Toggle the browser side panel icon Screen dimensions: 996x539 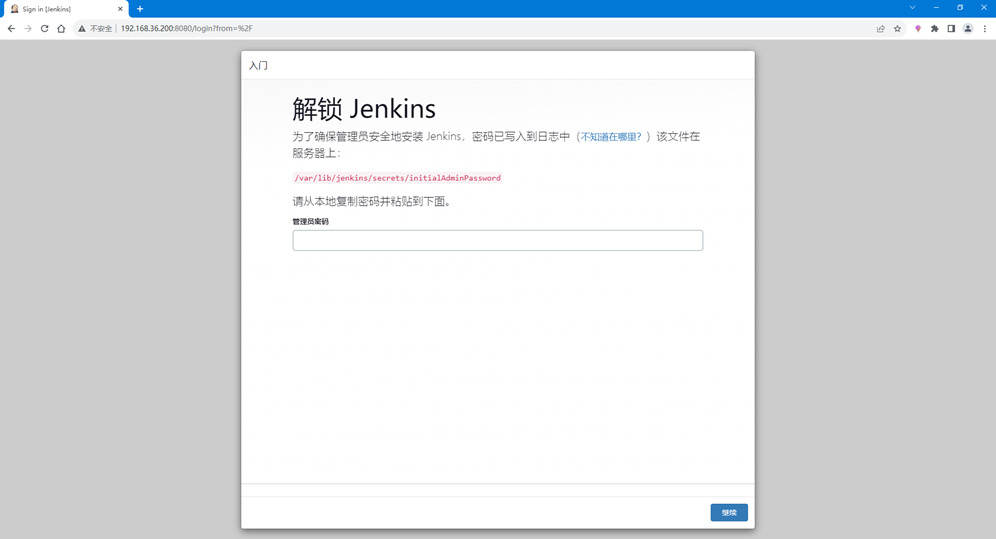pyautogui.click(x=951, y=29)
